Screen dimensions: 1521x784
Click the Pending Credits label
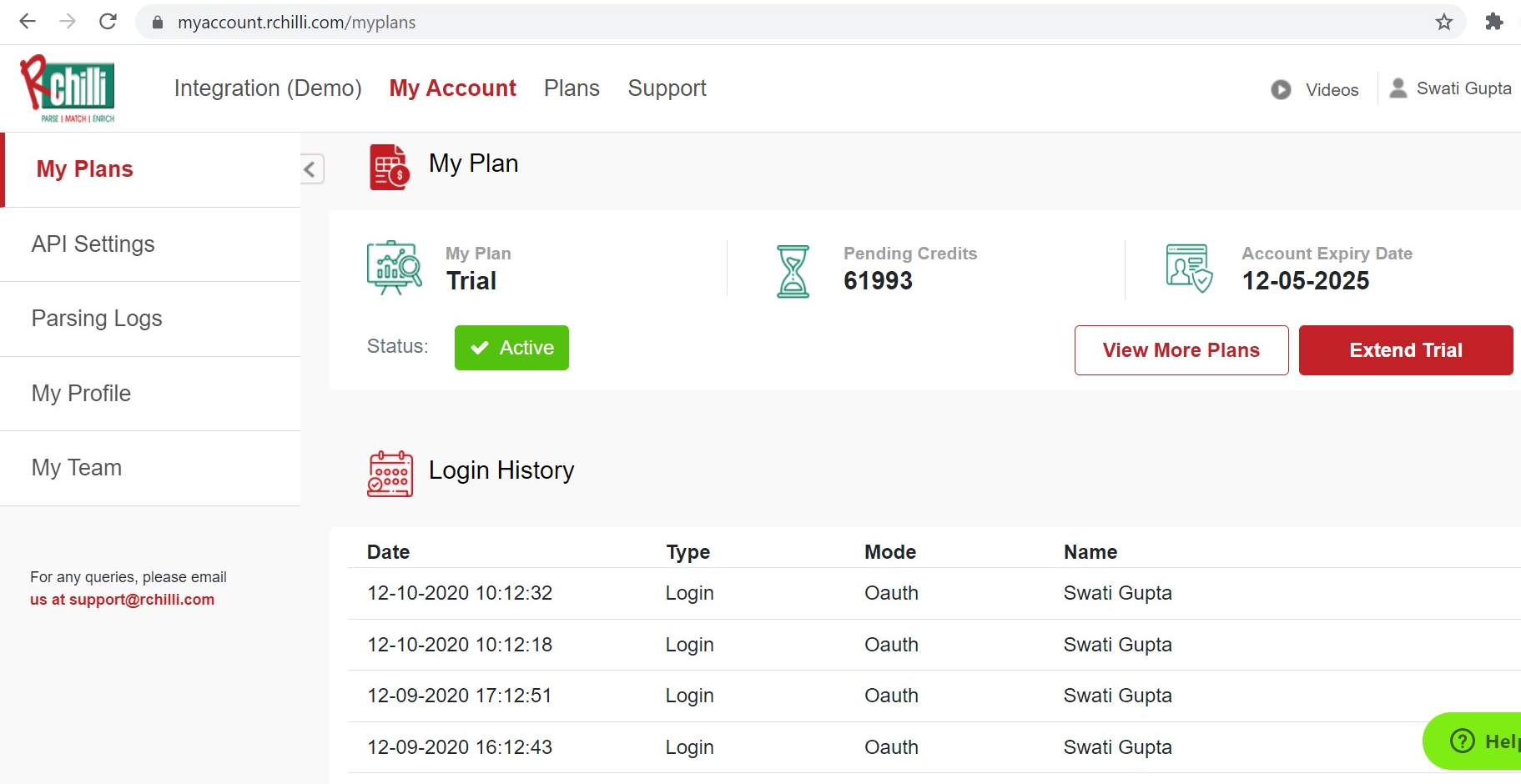point(910,254)
